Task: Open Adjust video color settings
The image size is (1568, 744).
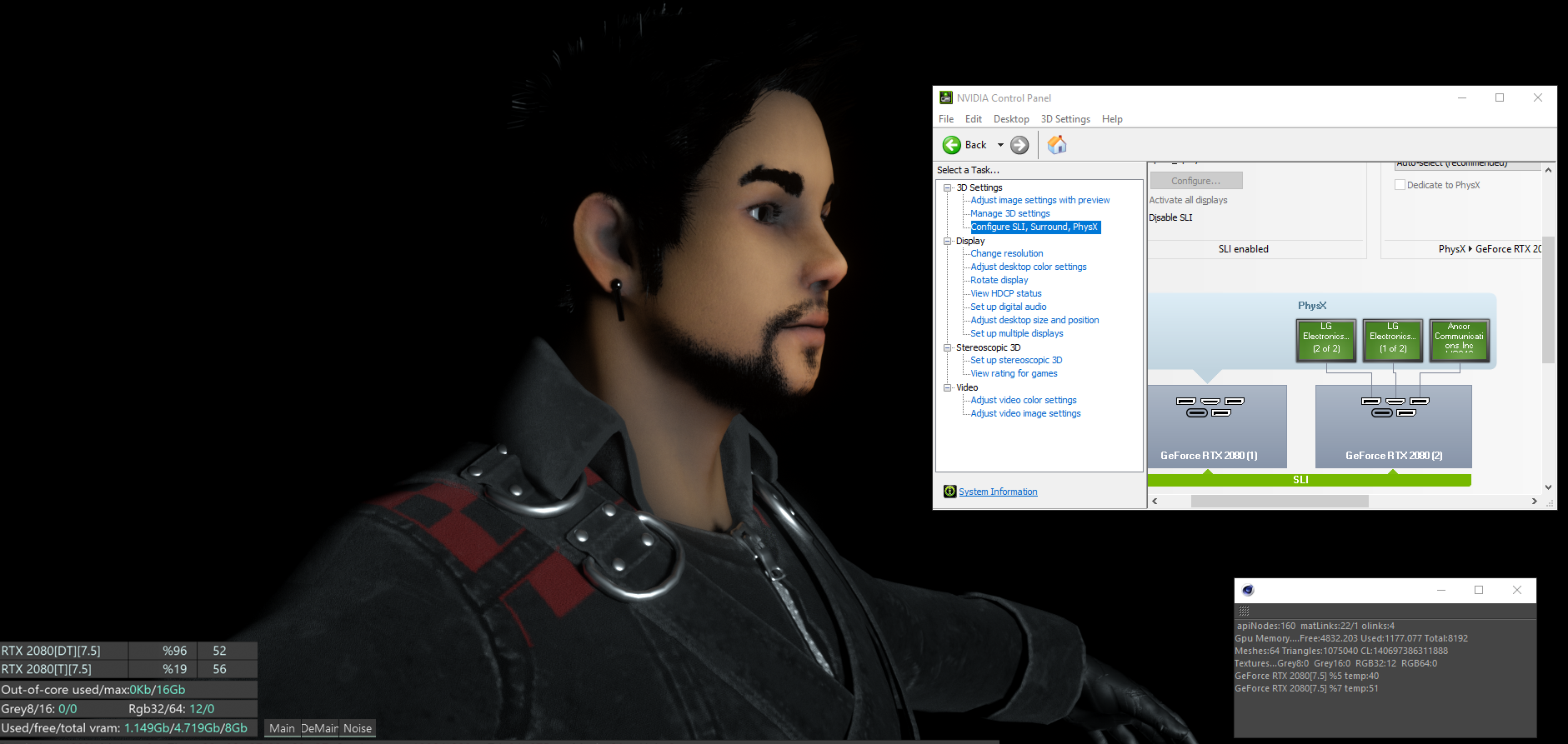Action: [x=1024, y=400]
